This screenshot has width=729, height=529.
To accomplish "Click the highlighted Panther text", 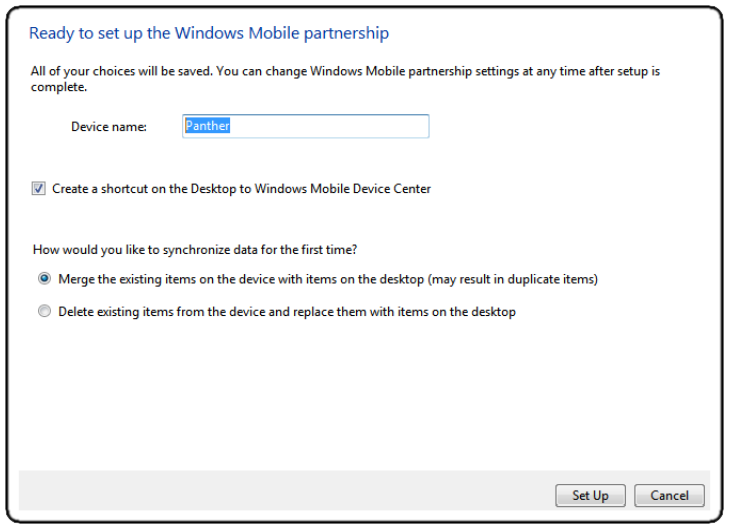I will point(207,126).
